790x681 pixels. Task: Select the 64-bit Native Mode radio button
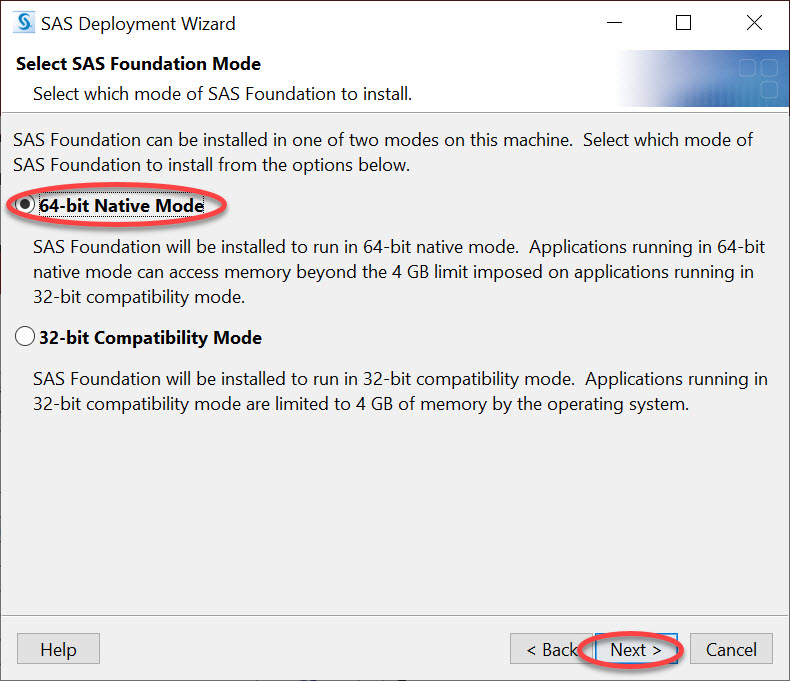(24, 205)
